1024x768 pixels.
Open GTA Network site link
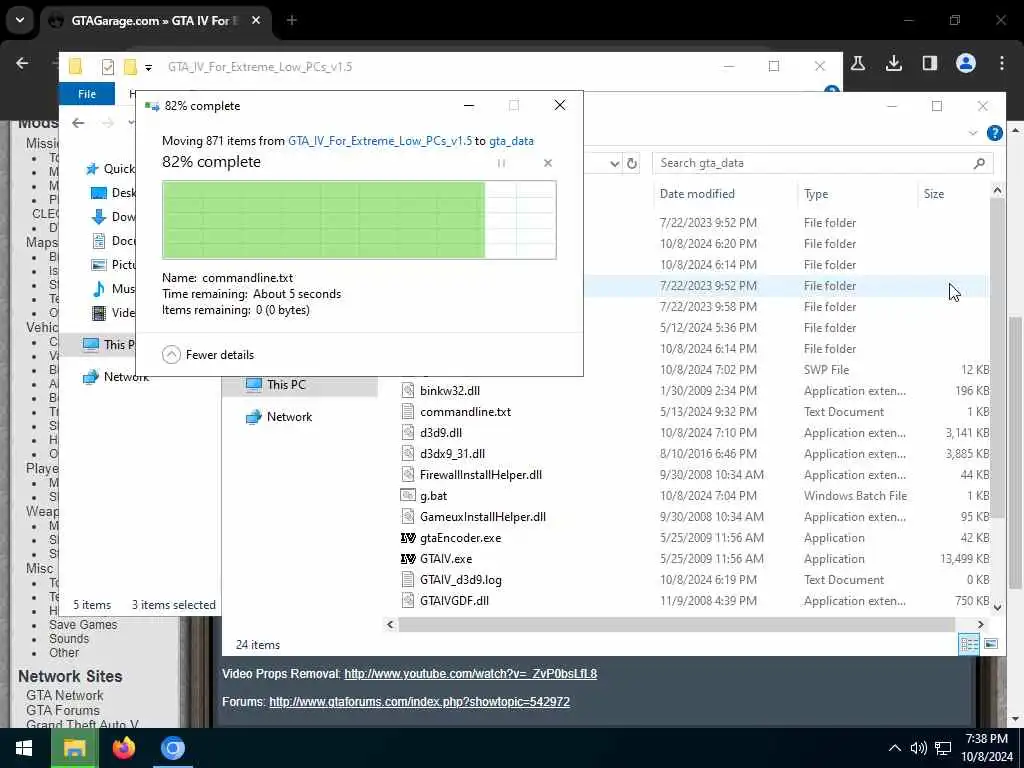pyautogui.click(x=65, y=696)
